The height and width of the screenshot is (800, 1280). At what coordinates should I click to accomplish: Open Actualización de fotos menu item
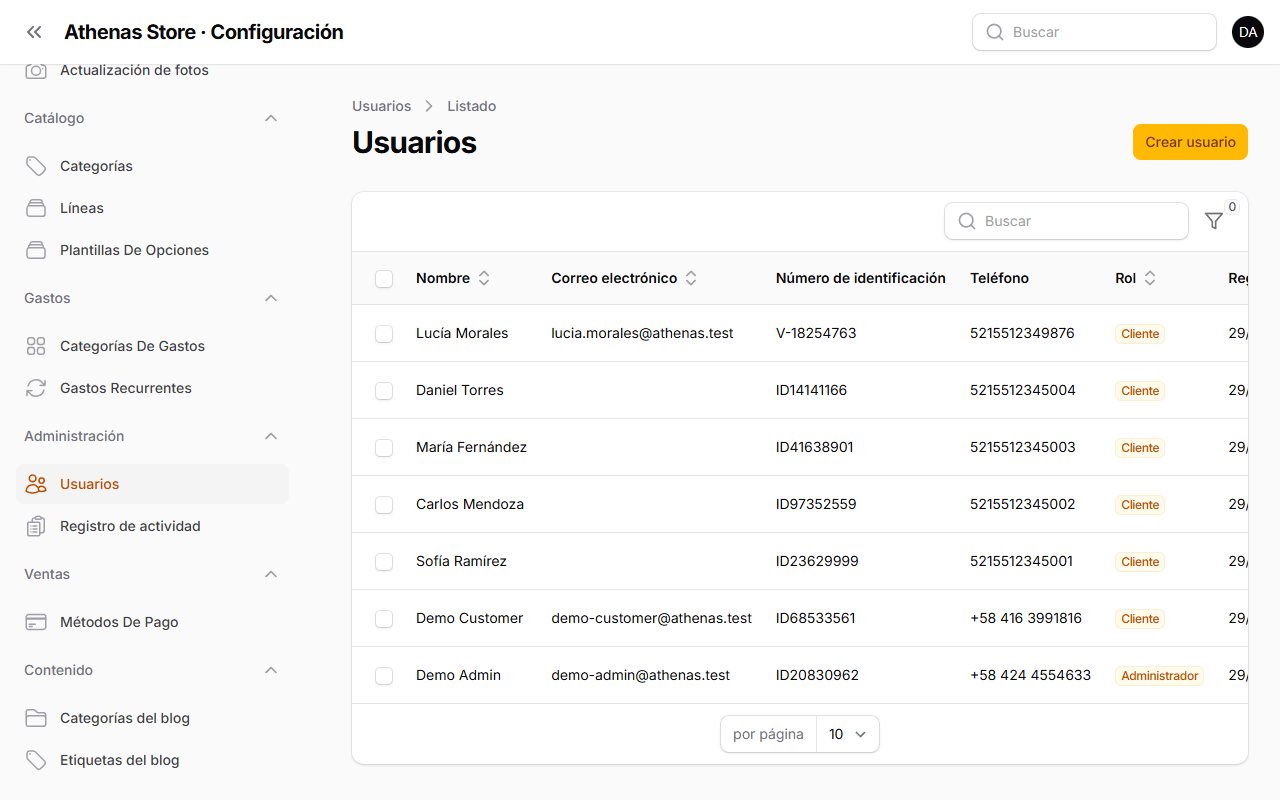[152, 70]
